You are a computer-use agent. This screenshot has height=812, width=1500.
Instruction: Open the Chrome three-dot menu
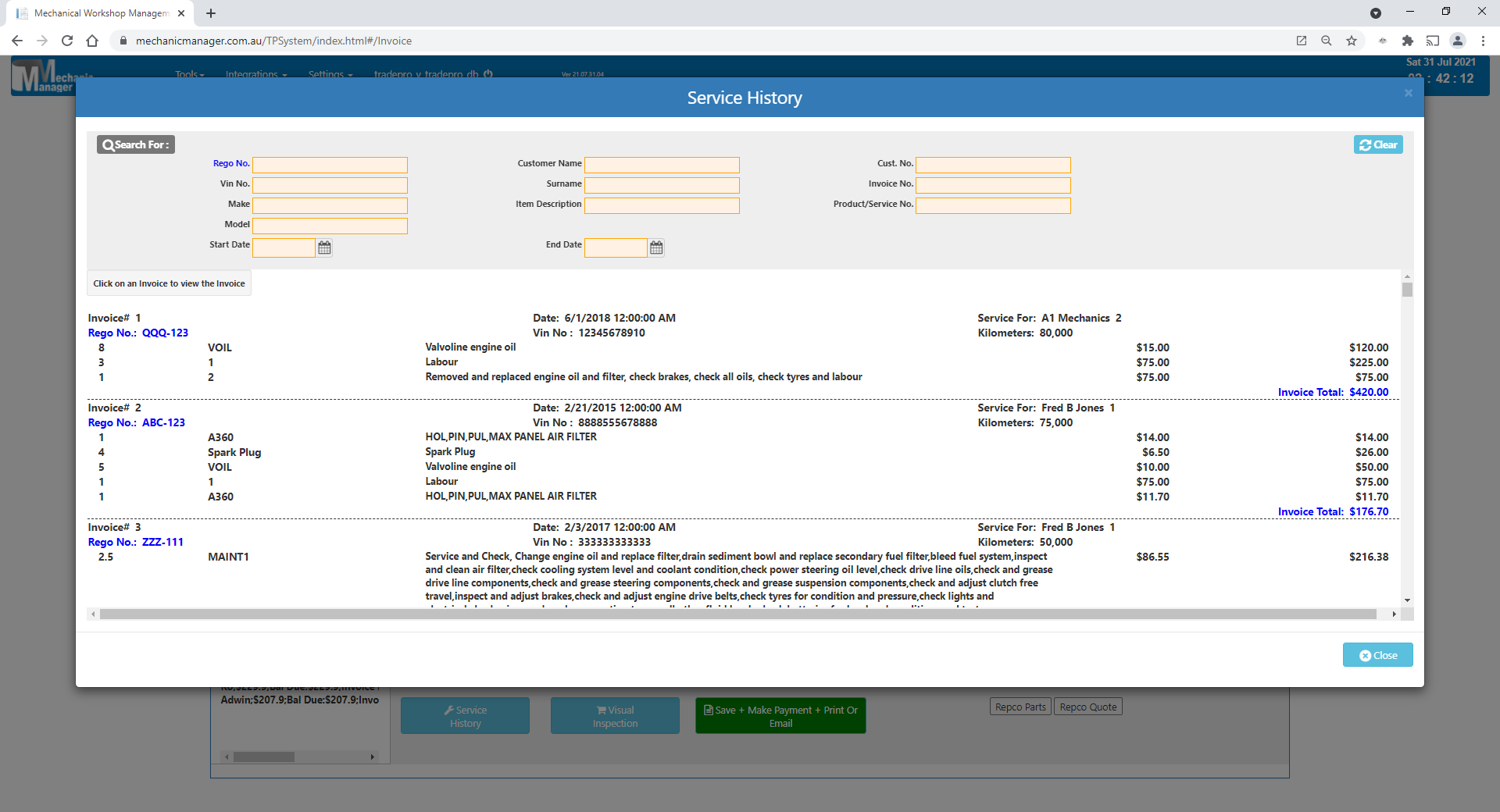(x=1483, y=41)
